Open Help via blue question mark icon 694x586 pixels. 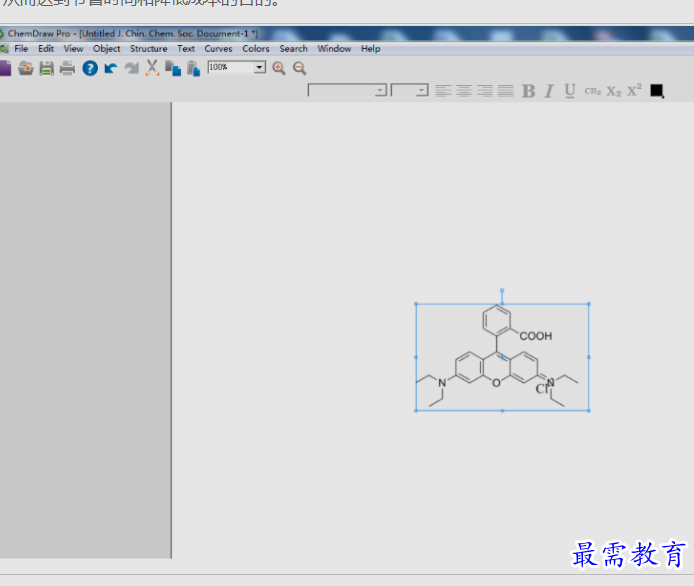90,68
